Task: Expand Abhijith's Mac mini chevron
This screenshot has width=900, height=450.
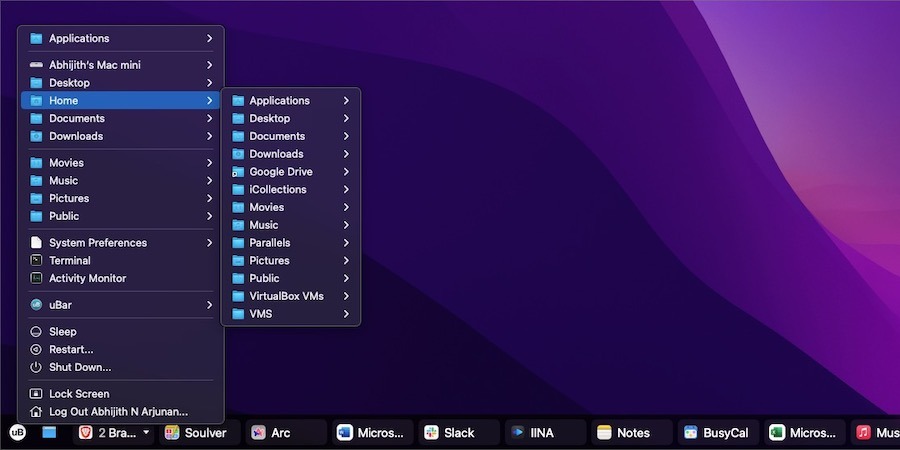Action: (x=210, y=65)
